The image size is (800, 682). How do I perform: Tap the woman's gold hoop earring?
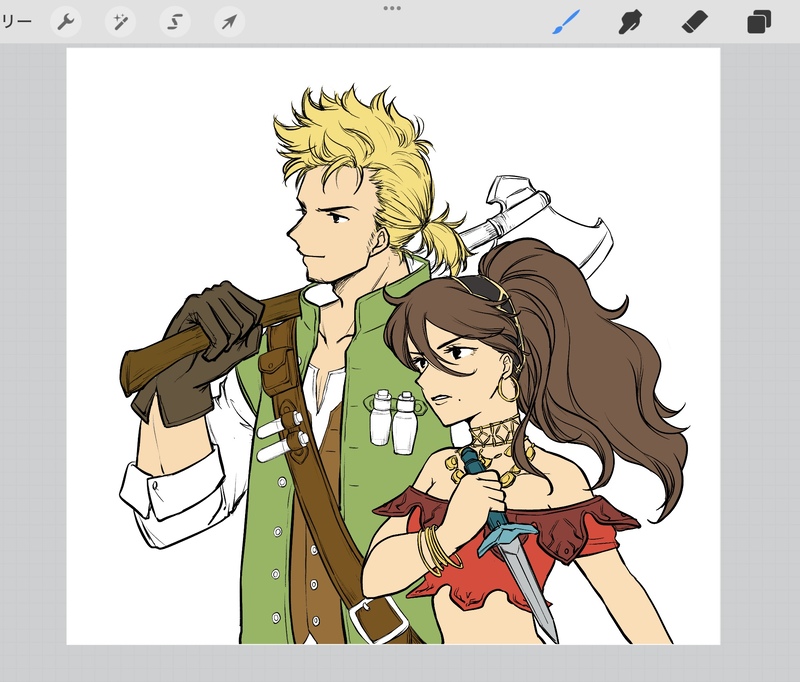pos(508,387)
